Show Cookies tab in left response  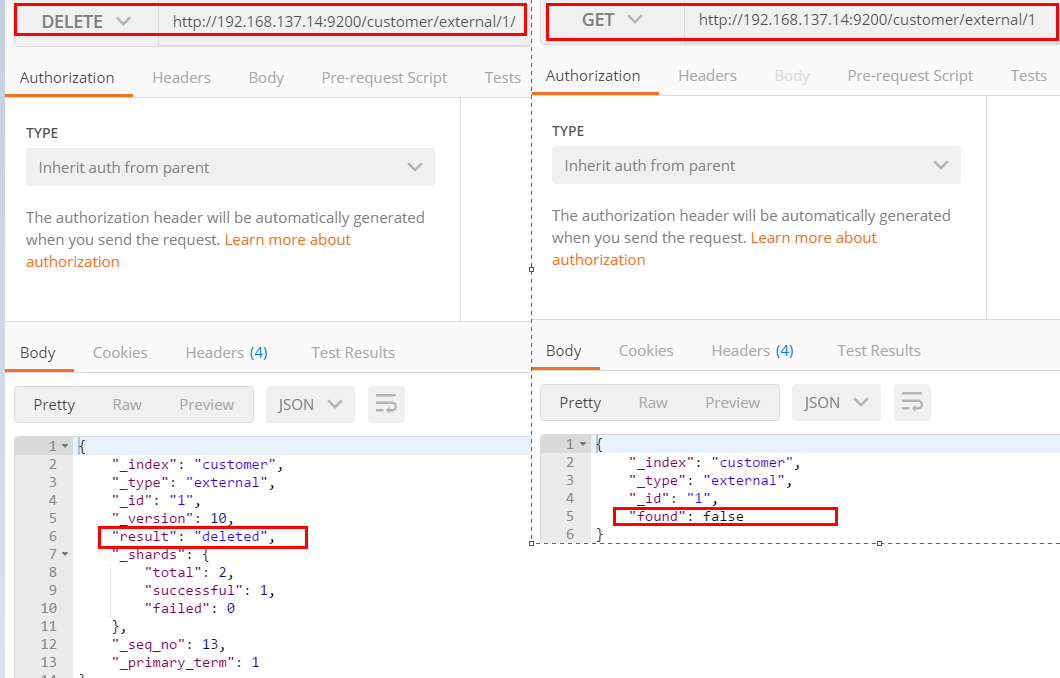(120, 352)
